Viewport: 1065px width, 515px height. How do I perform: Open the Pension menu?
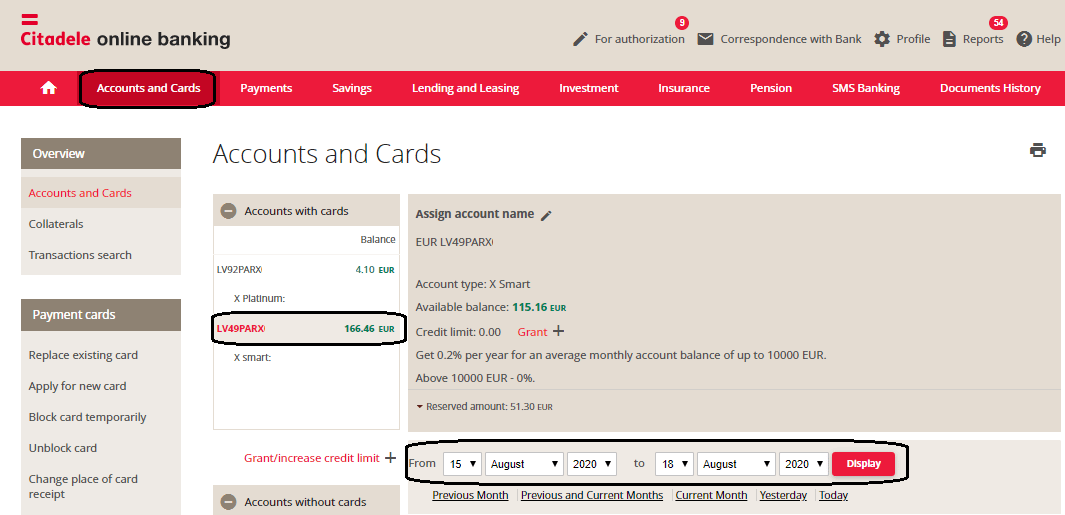click(x=771, y=88)
